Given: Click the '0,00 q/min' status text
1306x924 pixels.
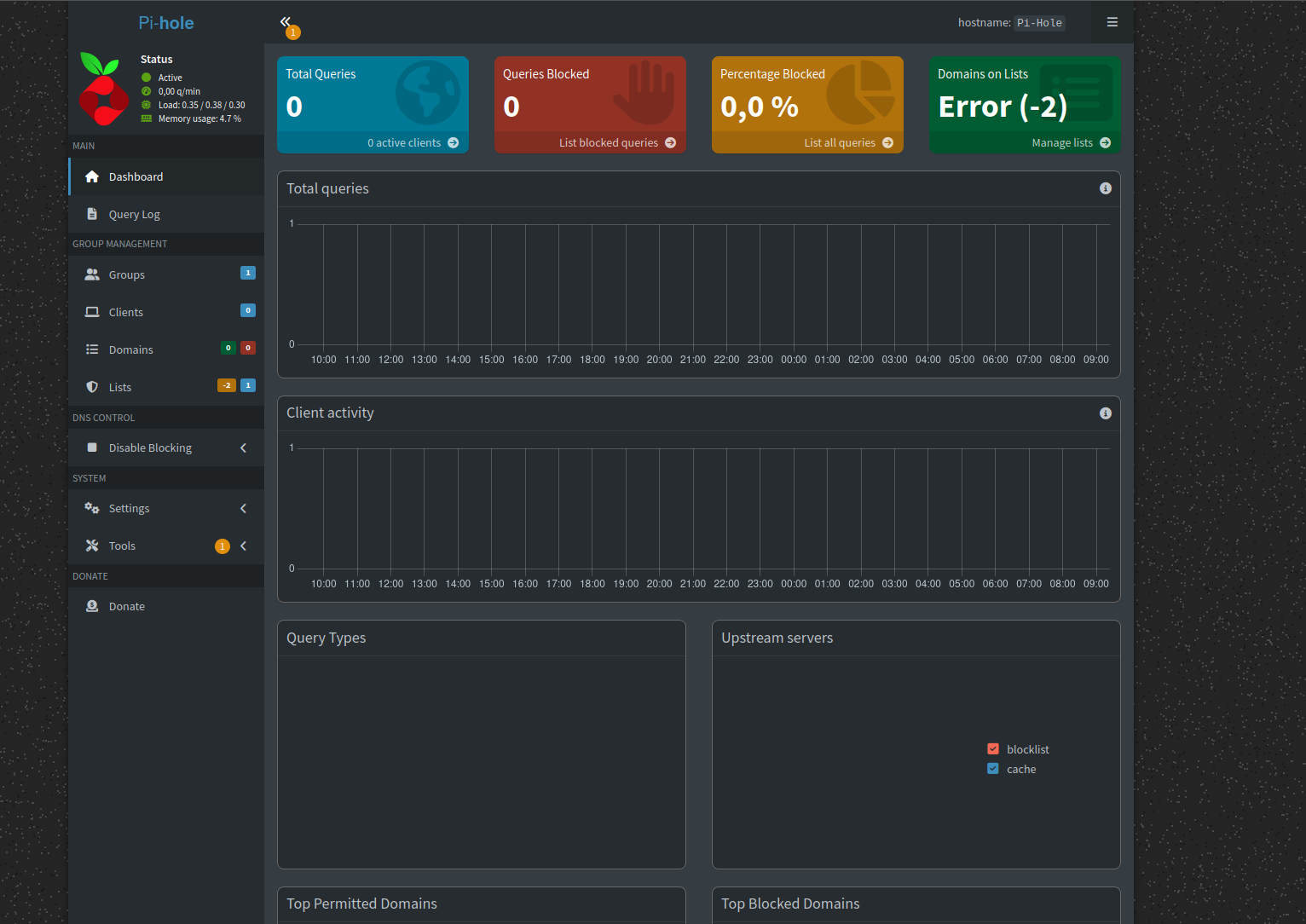Looking at the screenshot, I should coord(179,91).
